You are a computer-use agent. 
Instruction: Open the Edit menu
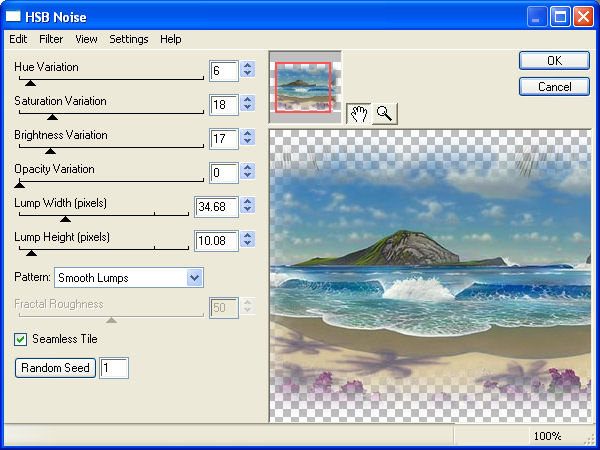(18, 39)
